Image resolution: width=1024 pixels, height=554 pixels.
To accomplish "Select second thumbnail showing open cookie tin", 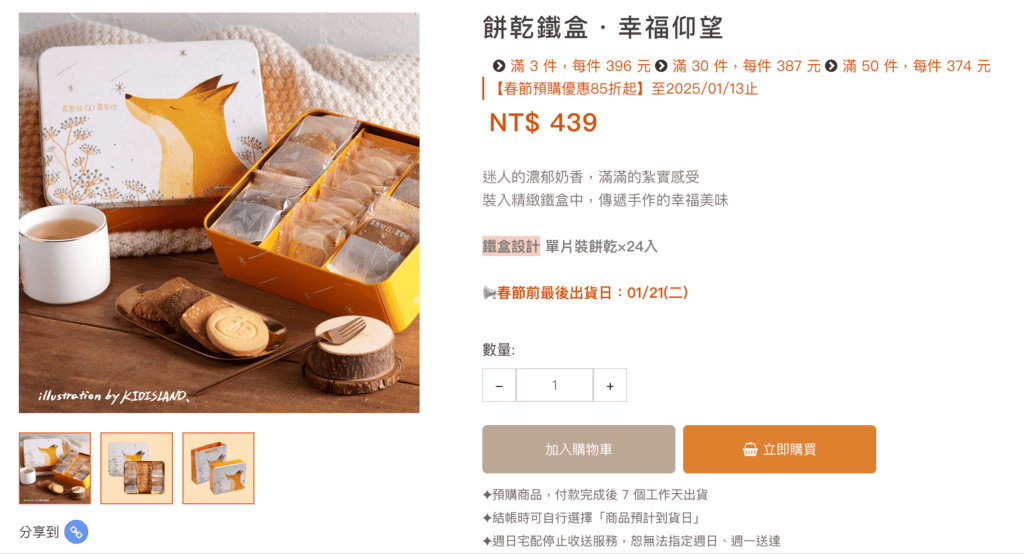I will pos(136,468).
